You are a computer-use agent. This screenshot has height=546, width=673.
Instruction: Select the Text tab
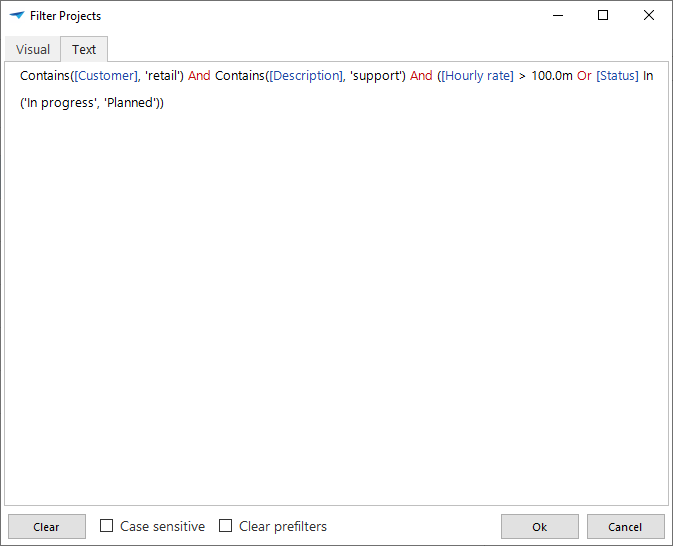(x=84, y=50)
